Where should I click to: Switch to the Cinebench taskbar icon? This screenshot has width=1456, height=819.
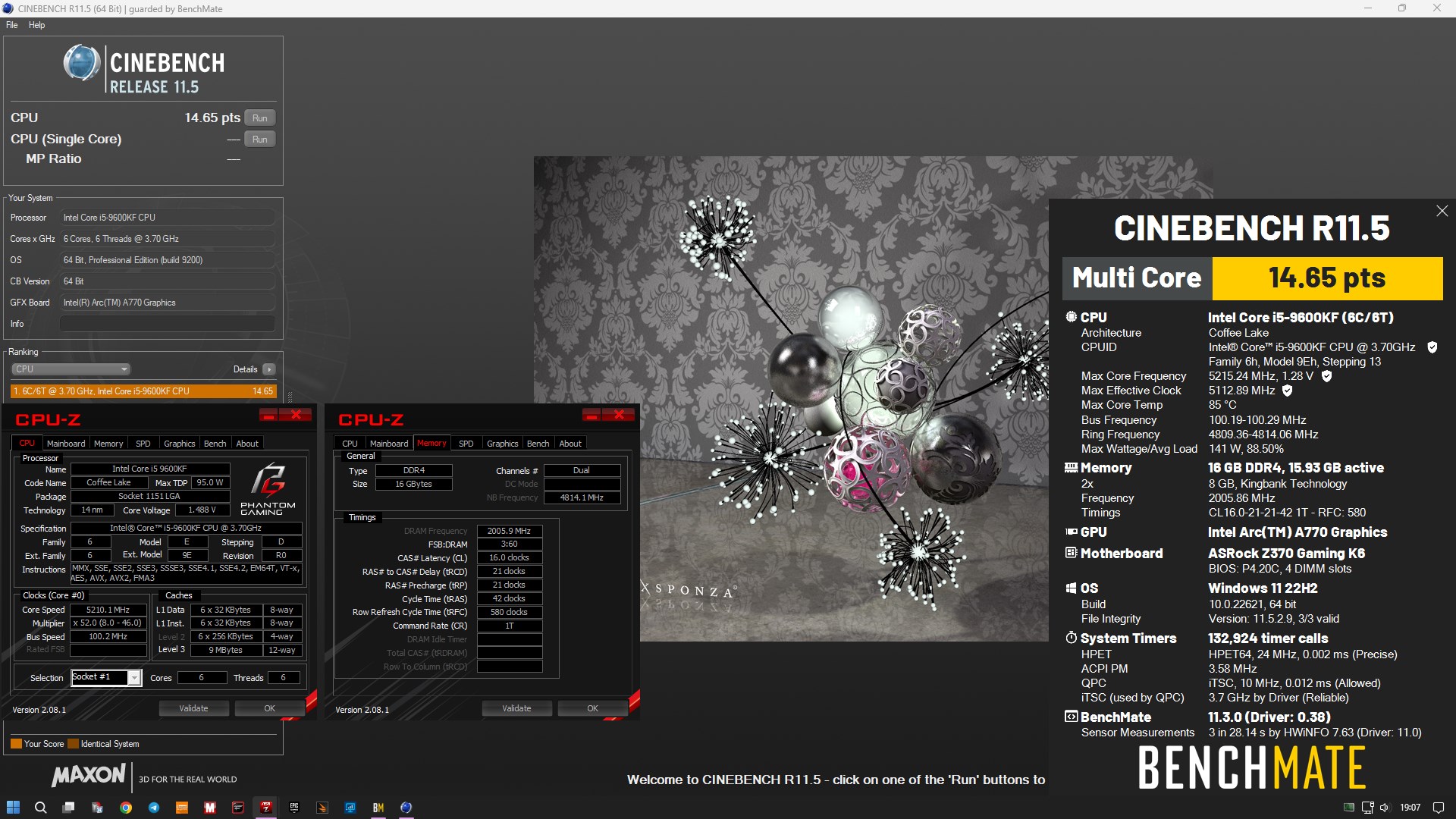pos(406,808)
